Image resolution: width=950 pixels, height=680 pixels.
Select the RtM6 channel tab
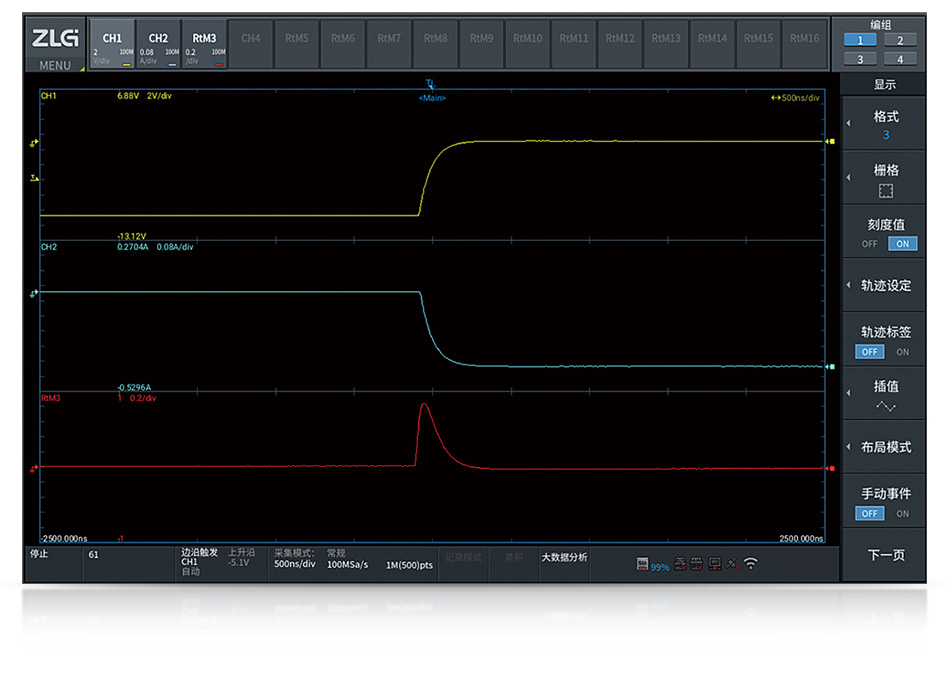pyautogui.click(x=342, y=44)
